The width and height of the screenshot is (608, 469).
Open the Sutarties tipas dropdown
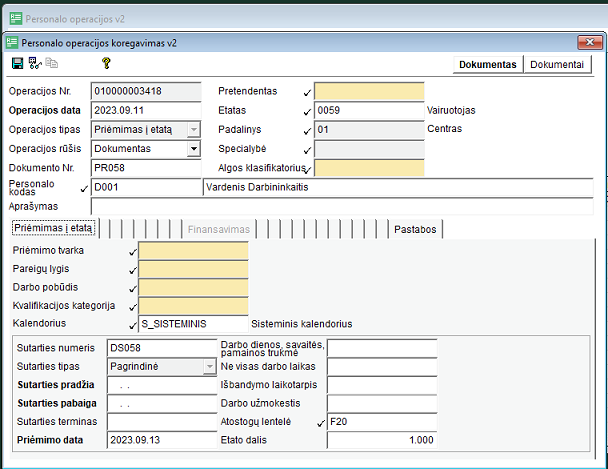click(x=209, y=367)
